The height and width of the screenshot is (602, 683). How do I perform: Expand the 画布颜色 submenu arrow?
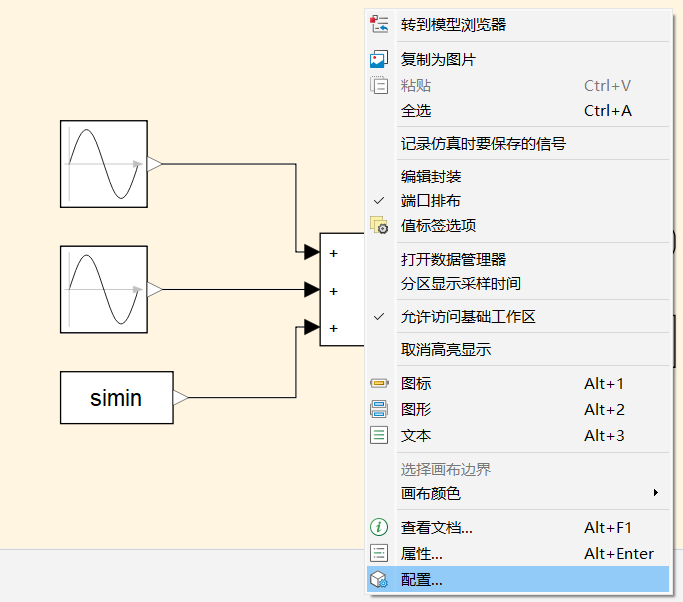coord(656,493)
